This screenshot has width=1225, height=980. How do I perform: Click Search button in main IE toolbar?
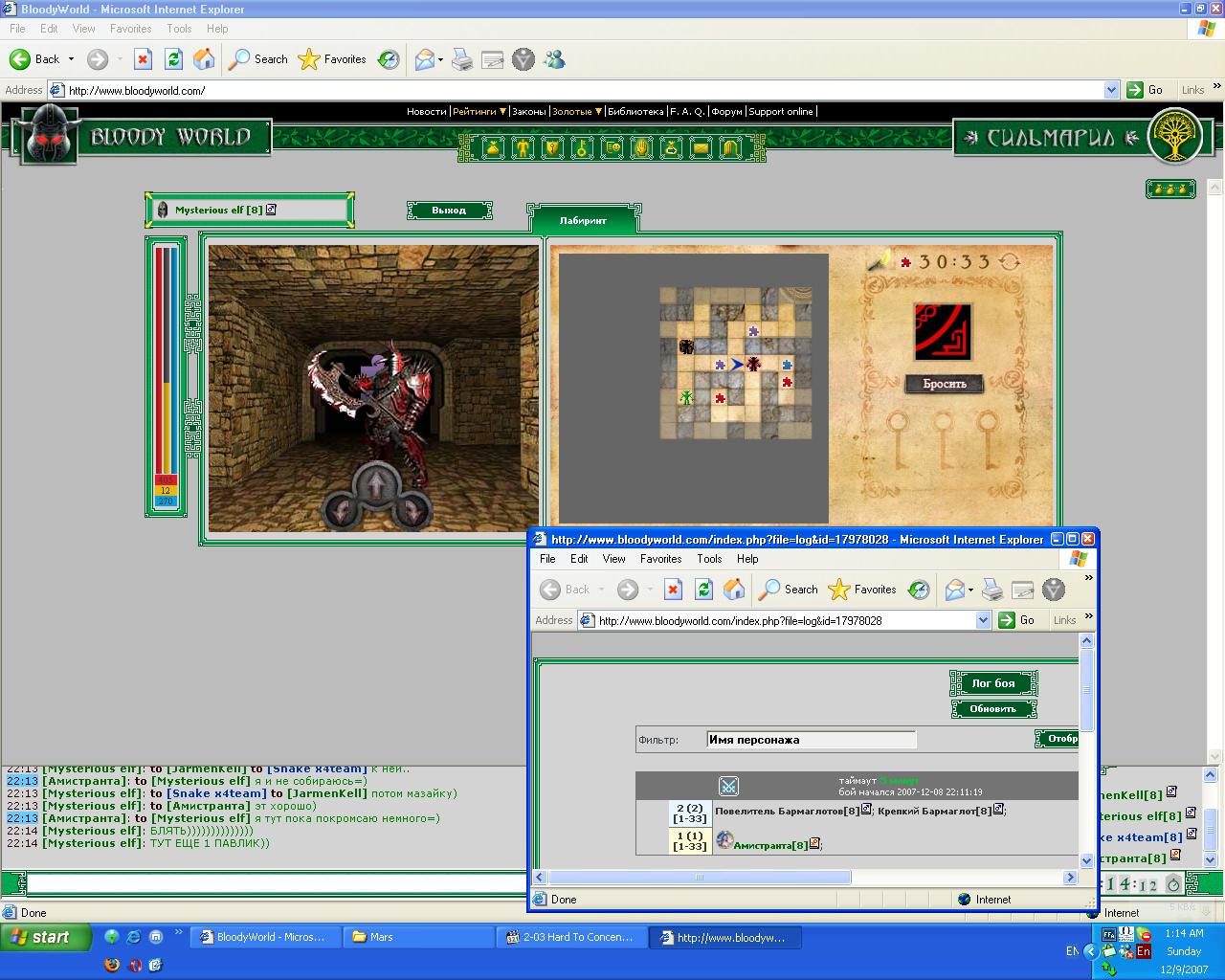(x=258, y=59)
